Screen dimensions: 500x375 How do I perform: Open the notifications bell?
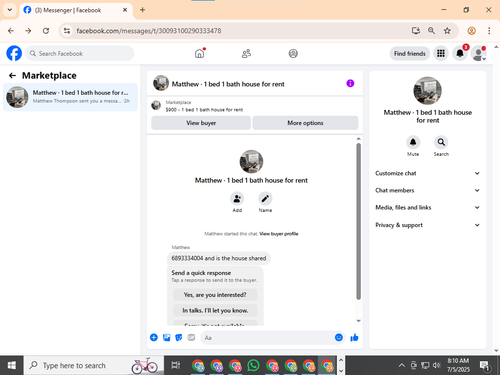[460, 53]
